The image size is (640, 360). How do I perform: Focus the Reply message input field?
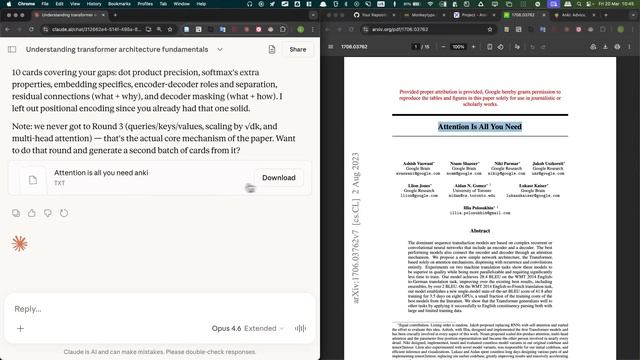coord(159,309)
